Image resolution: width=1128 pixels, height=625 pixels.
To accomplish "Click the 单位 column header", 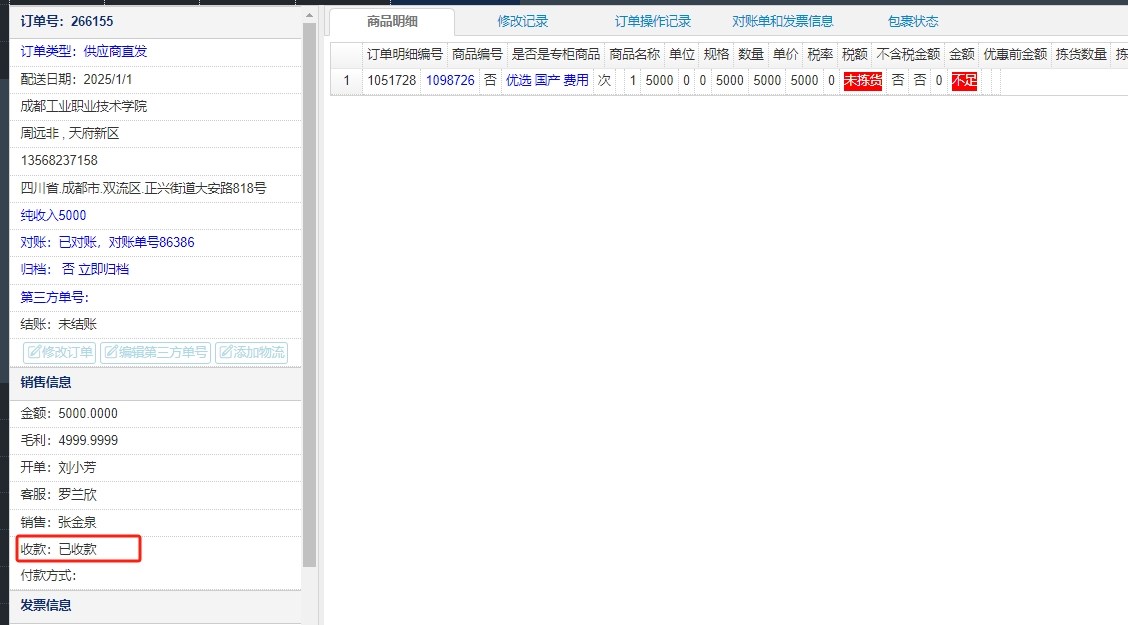I will point(682,54).
